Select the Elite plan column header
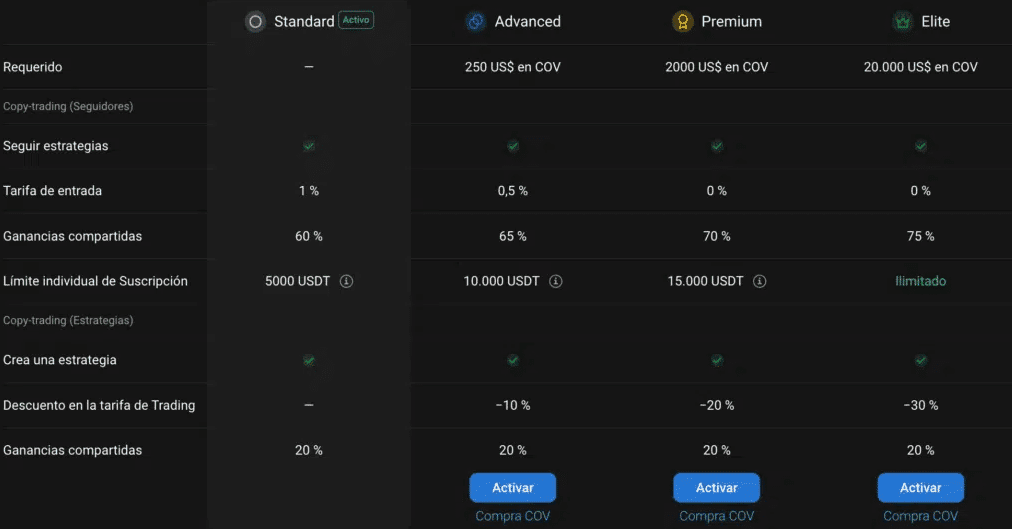The height and width of the screenshot is (529, 1012). 935,21
